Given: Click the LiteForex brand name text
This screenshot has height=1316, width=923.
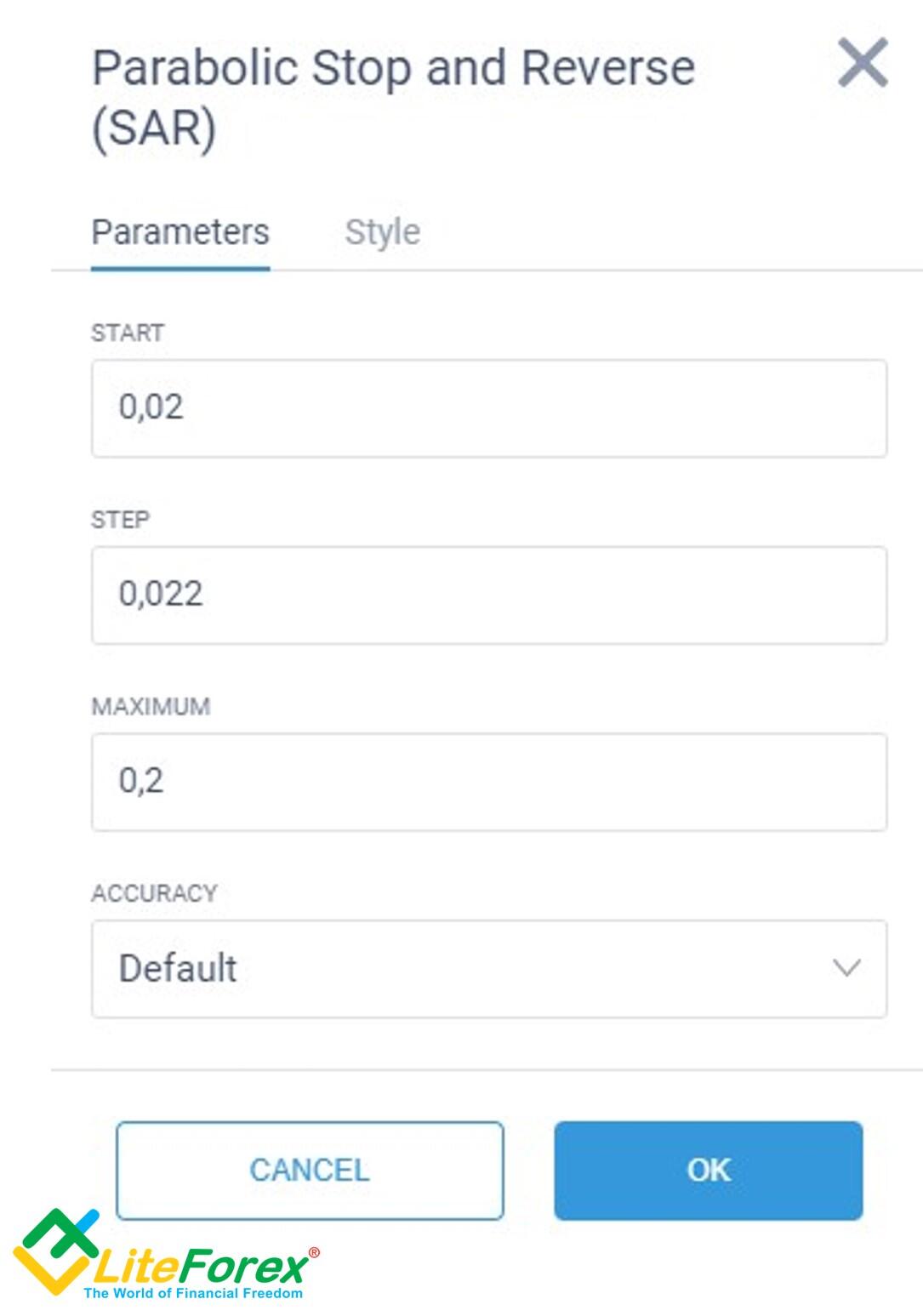Looking at the screenshot, I should (200, 1267).
